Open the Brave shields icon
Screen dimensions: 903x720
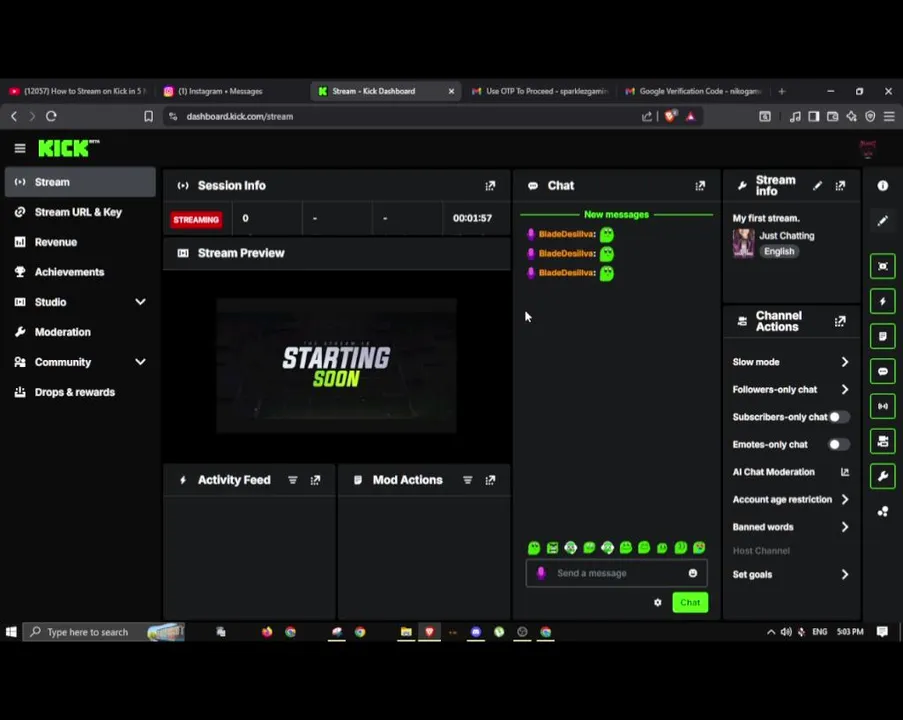670,116
